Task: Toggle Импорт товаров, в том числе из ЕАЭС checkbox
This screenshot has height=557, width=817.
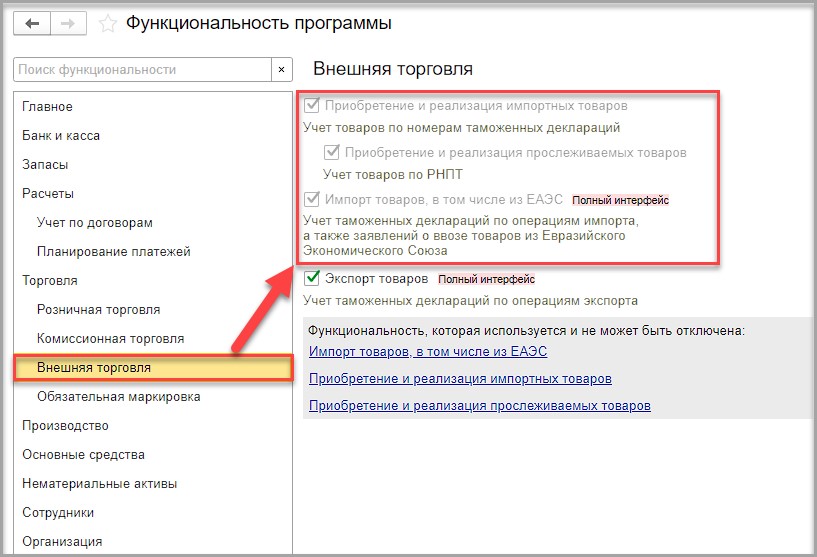Action: point(312,199)
